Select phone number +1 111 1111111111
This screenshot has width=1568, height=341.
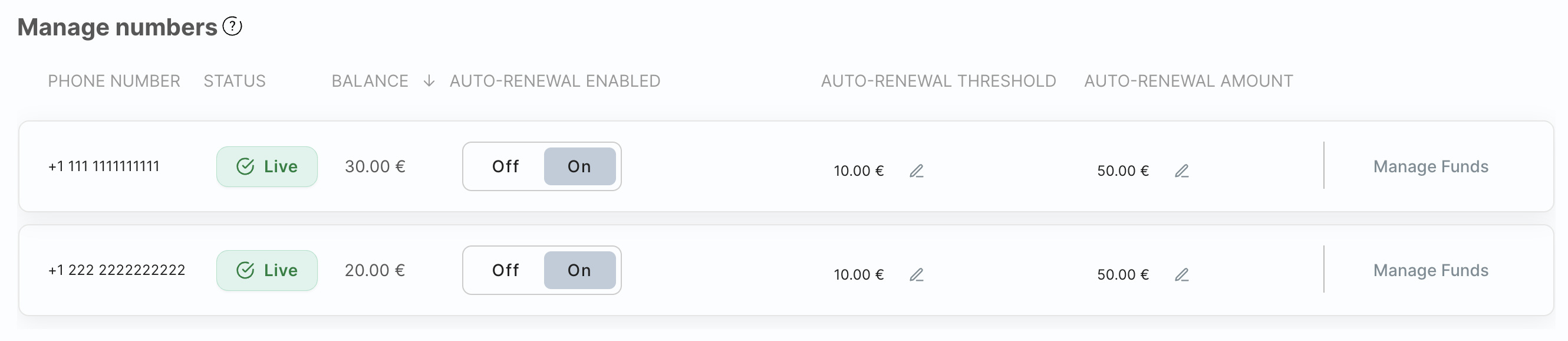(x=104, y=167)
